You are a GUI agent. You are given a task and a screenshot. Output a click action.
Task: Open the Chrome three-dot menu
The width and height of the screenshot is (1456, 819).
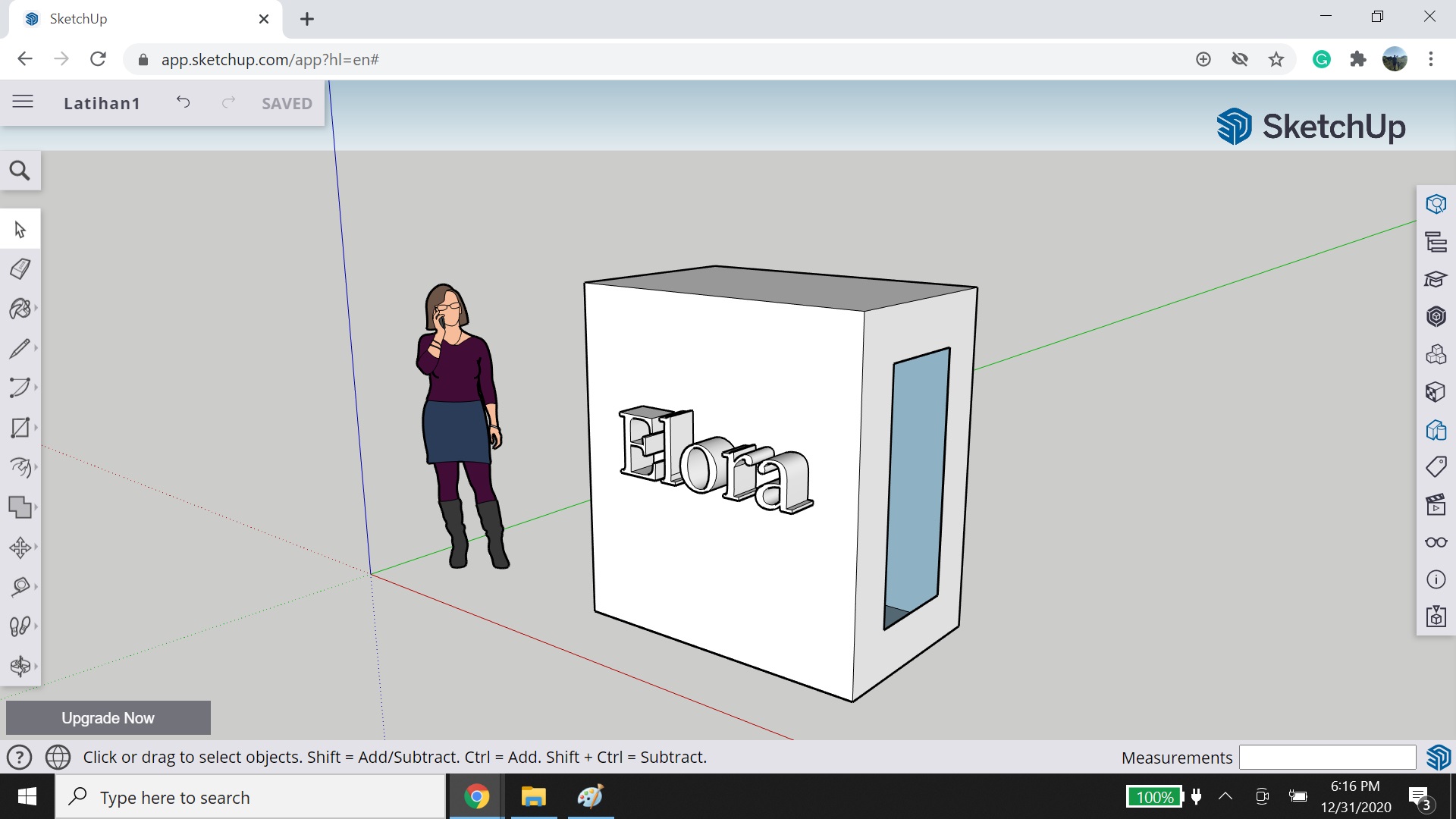[x=1431, y=59]
